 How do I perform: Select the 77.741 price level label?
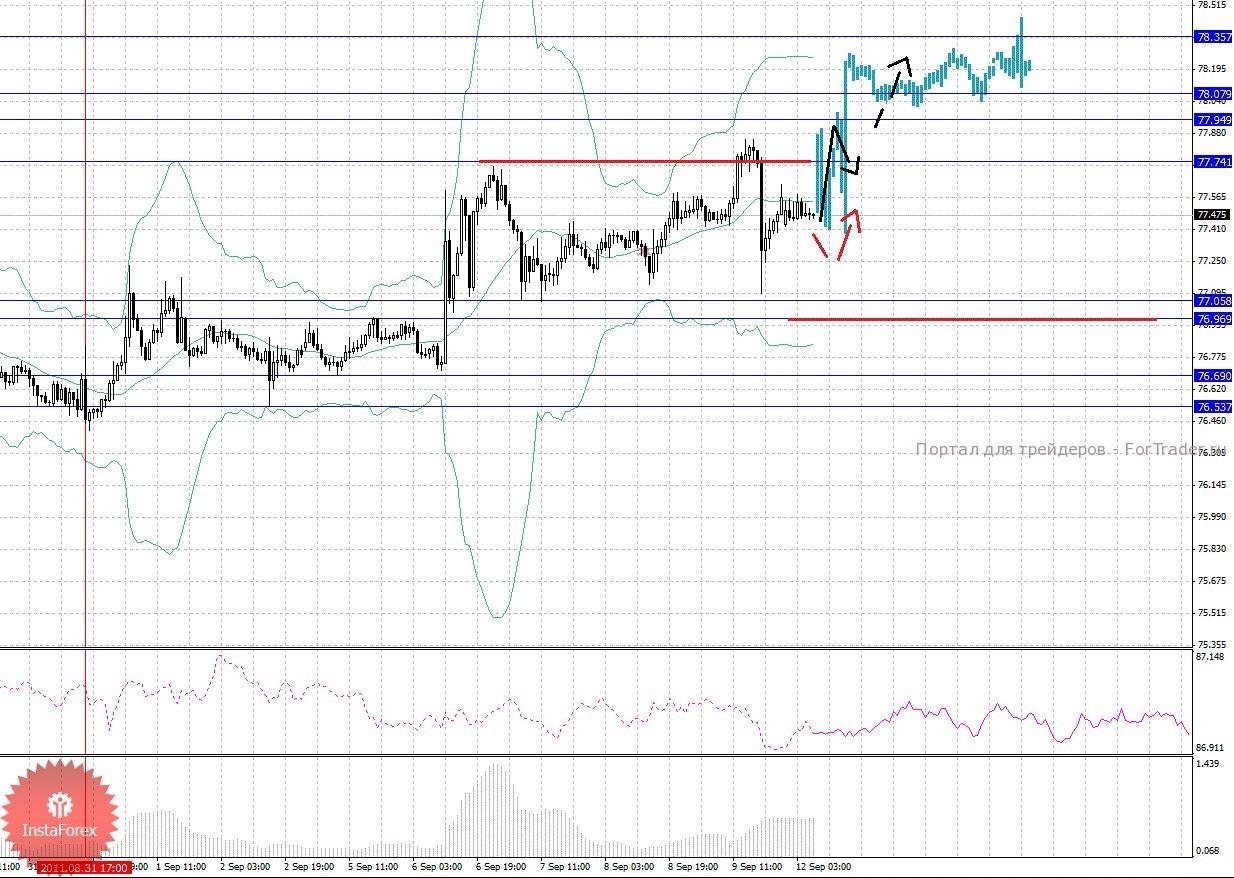[1213, 162]
